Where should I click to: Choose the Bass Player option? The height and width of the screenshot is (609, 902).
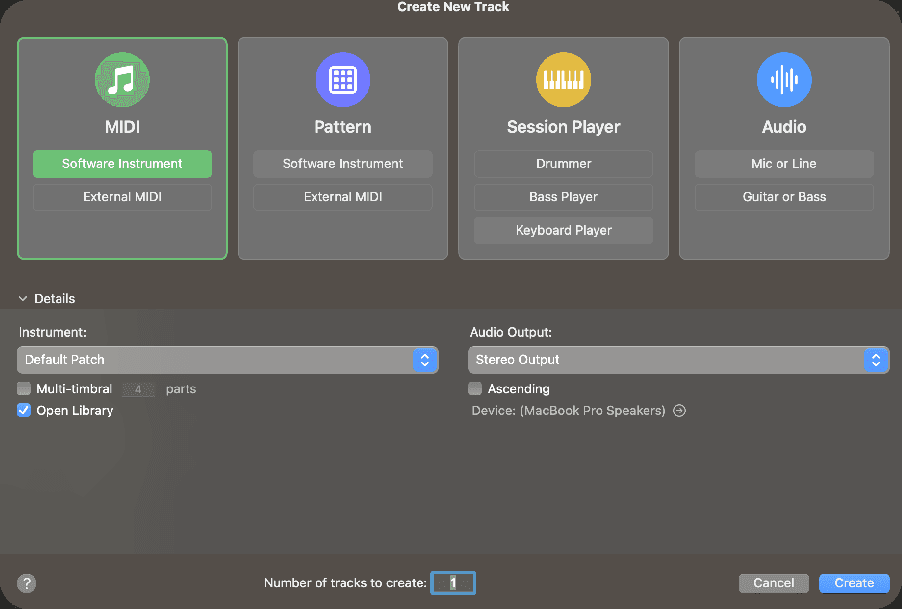[563, 197]
